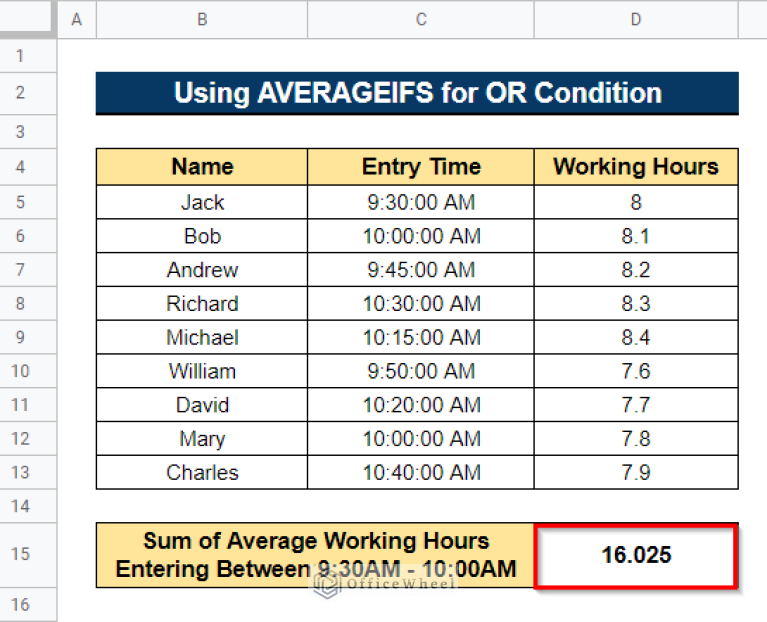Screen dimensions: 767x622
Task: Select the cell containing 'Jack'
Action: tap(202, 202)
